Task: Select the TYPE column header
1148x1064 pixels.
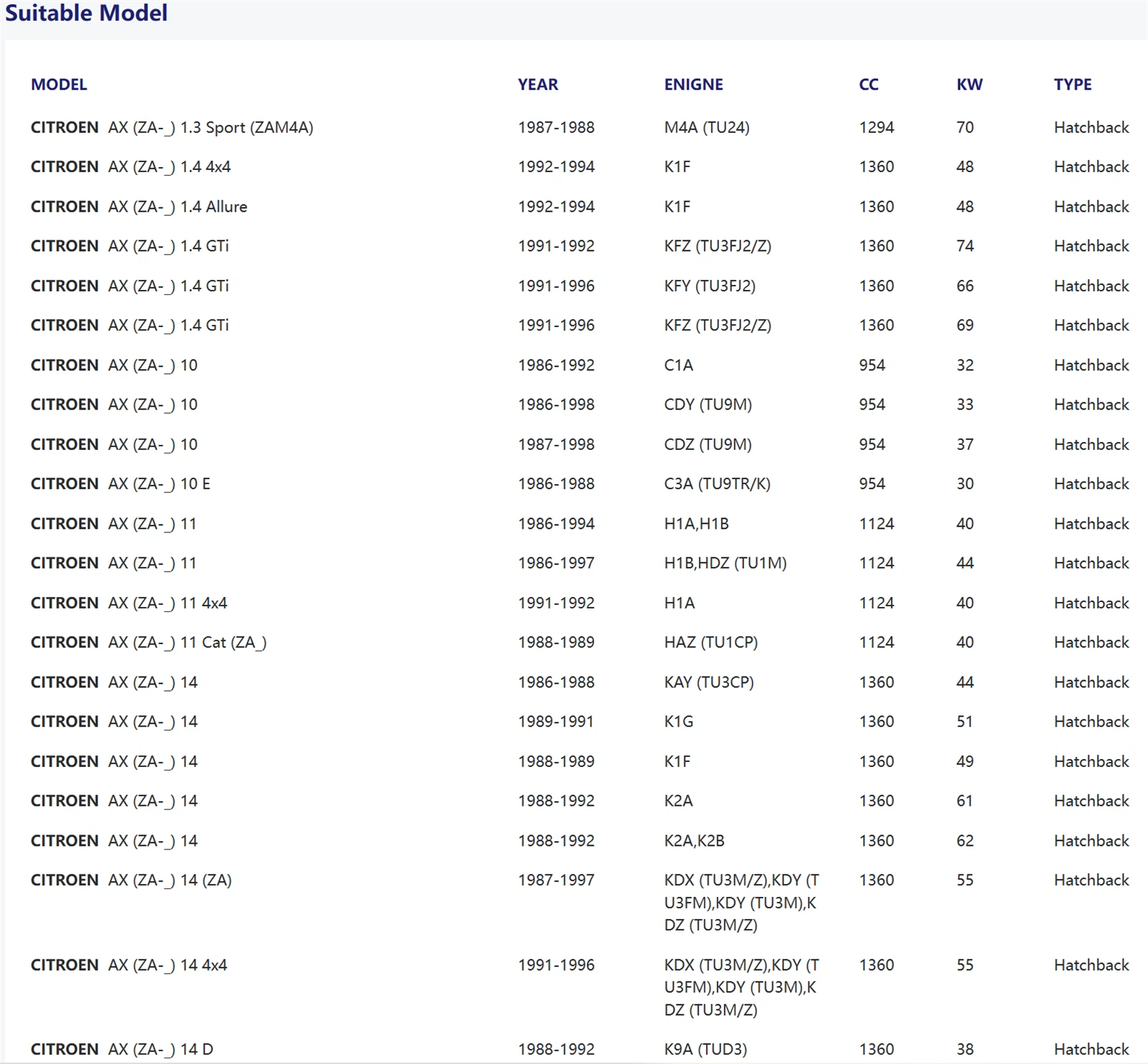Action: point(1073,85)
